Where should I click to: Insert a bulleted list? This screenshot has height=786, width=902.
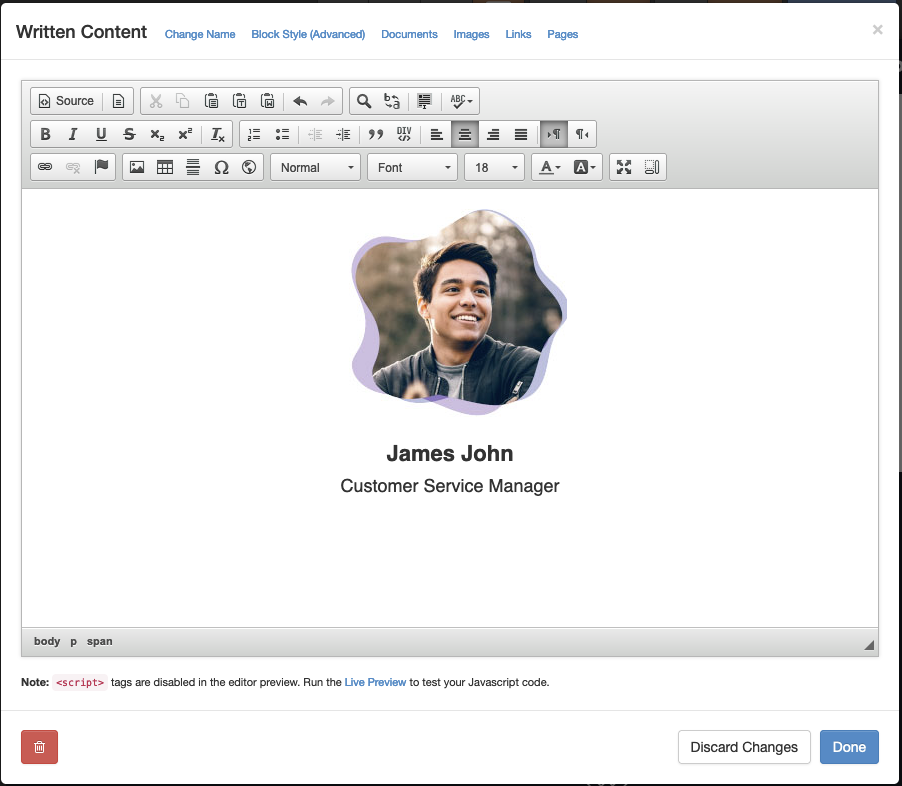point(282,135)
